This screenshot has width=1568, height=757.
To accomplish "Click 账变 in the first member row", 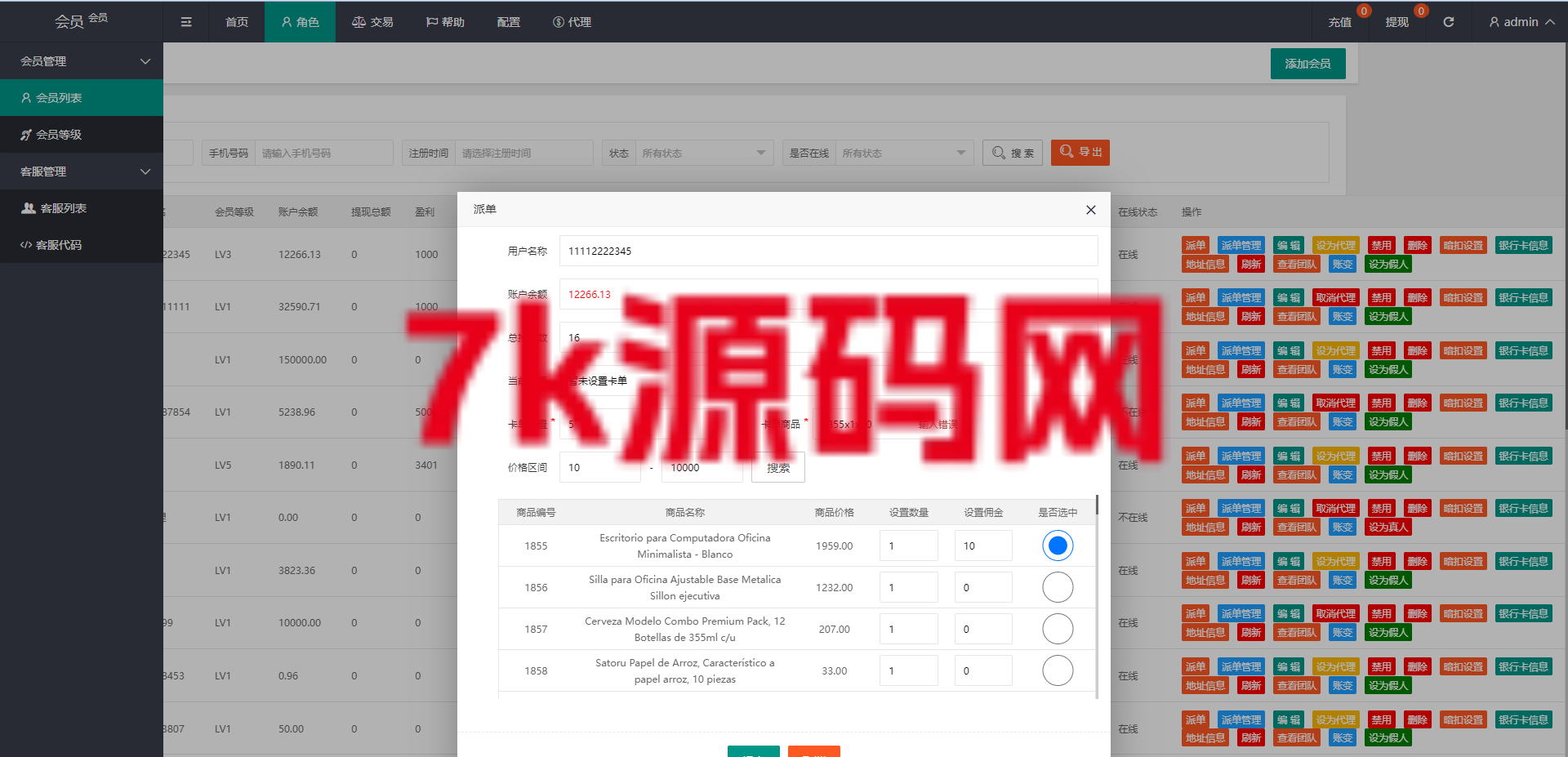I will [x=1342, y=264].
